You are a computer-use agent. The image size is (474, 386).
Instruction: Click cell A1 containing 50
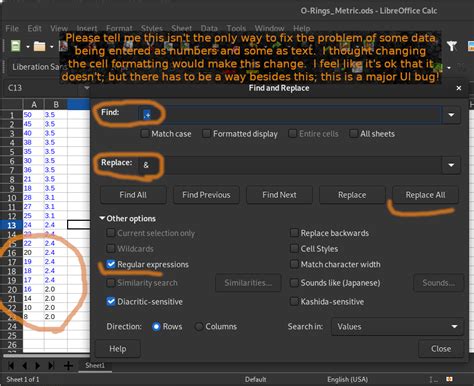pos(33,115)
